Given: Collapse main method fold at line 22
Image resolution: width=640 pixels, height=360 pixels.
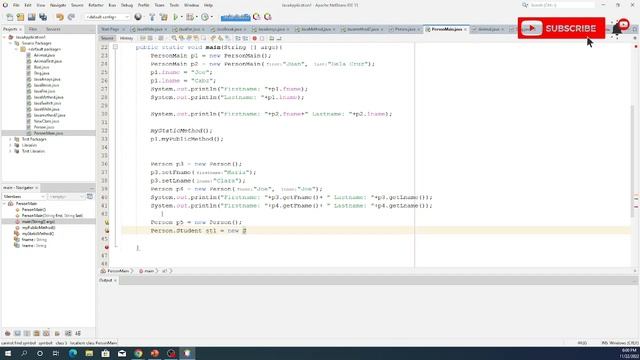Looking at the screenshot, I should pyautogui.click(x=116, y=47).
